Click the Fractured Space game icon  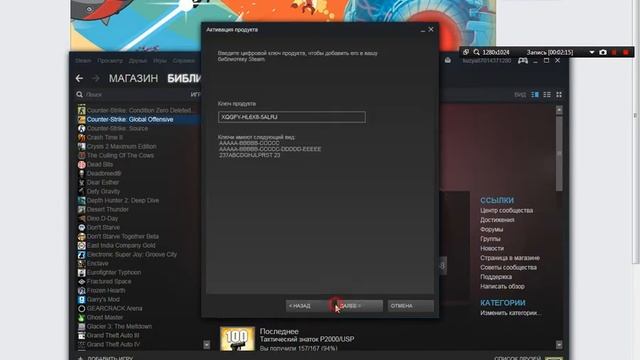coord(82,281)
